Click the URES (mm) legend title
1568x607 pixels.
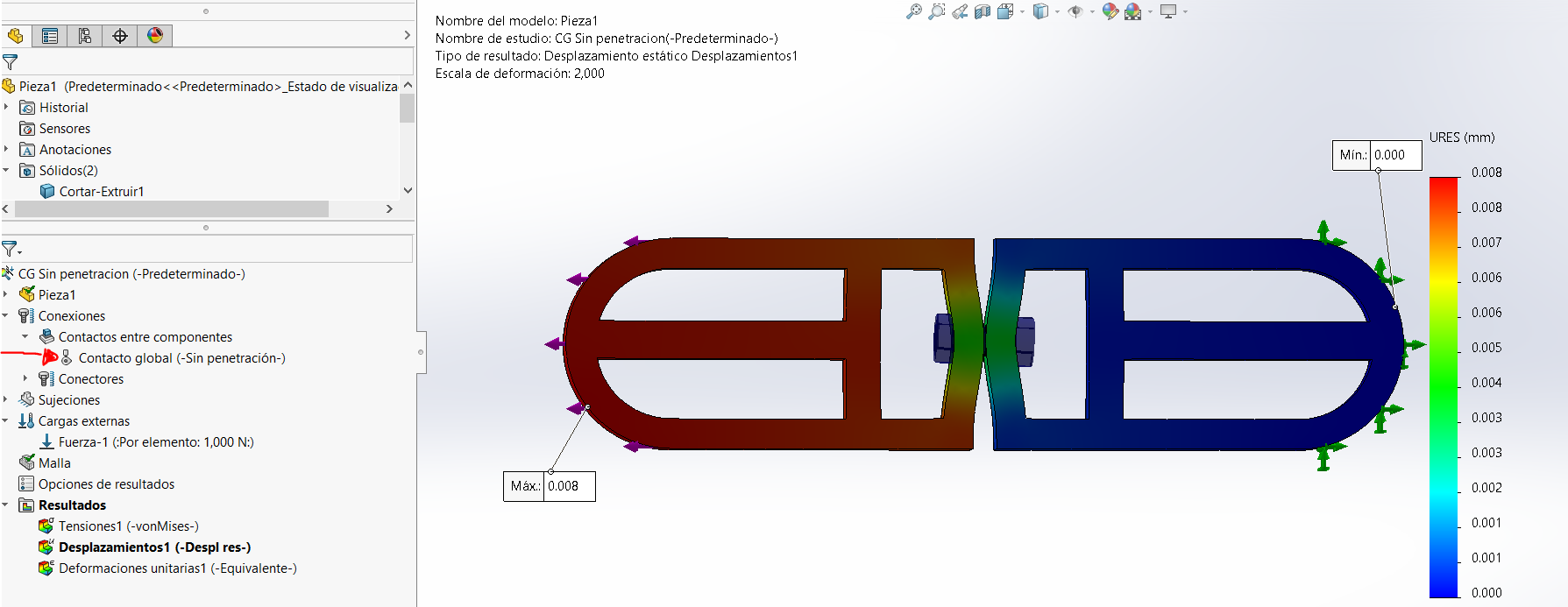pos(1462,138)
